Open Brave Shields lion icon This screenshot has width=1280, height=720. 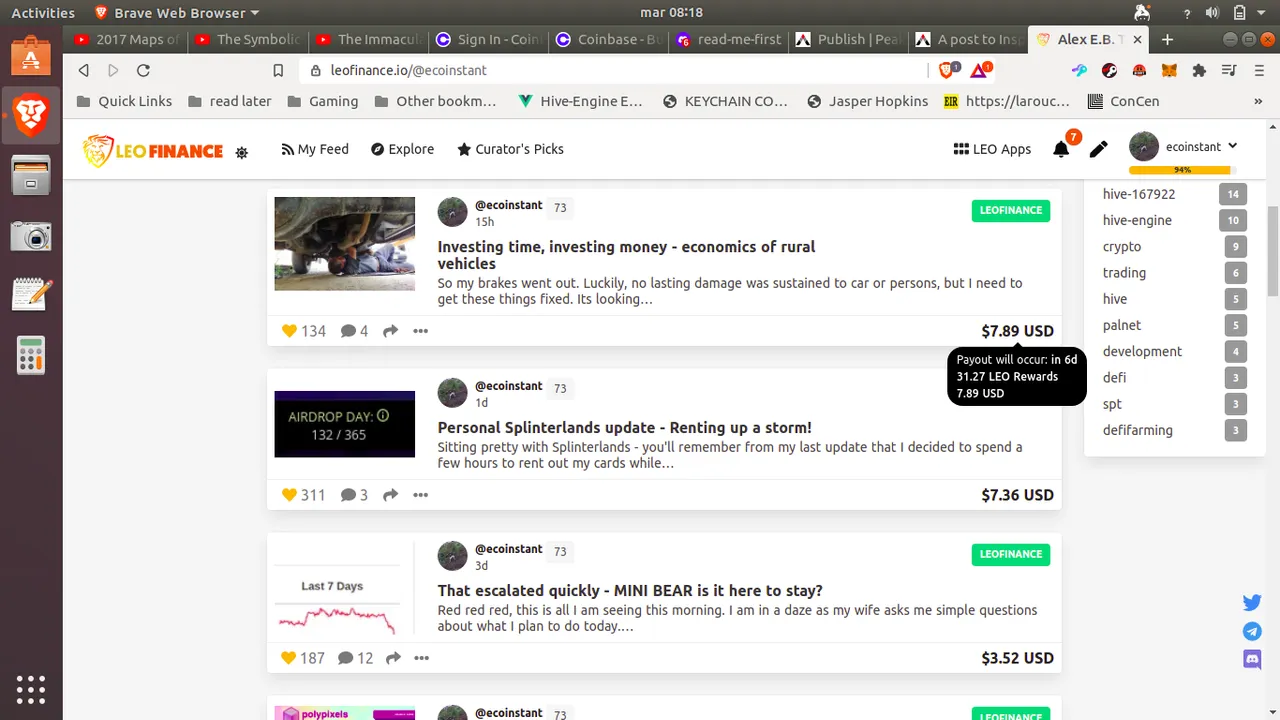pyautogui.click(x=948, y=70)
